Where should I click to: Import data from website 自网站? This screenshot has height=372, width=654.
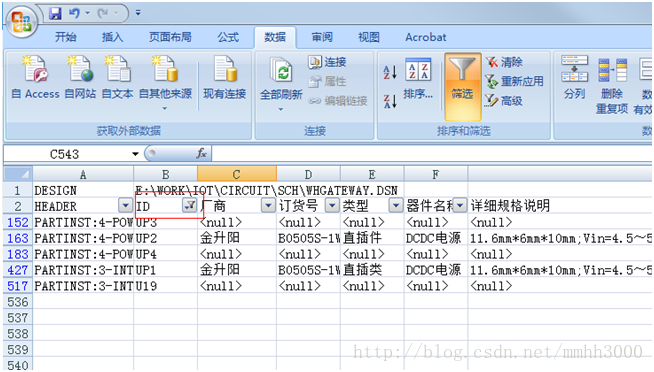80,78
